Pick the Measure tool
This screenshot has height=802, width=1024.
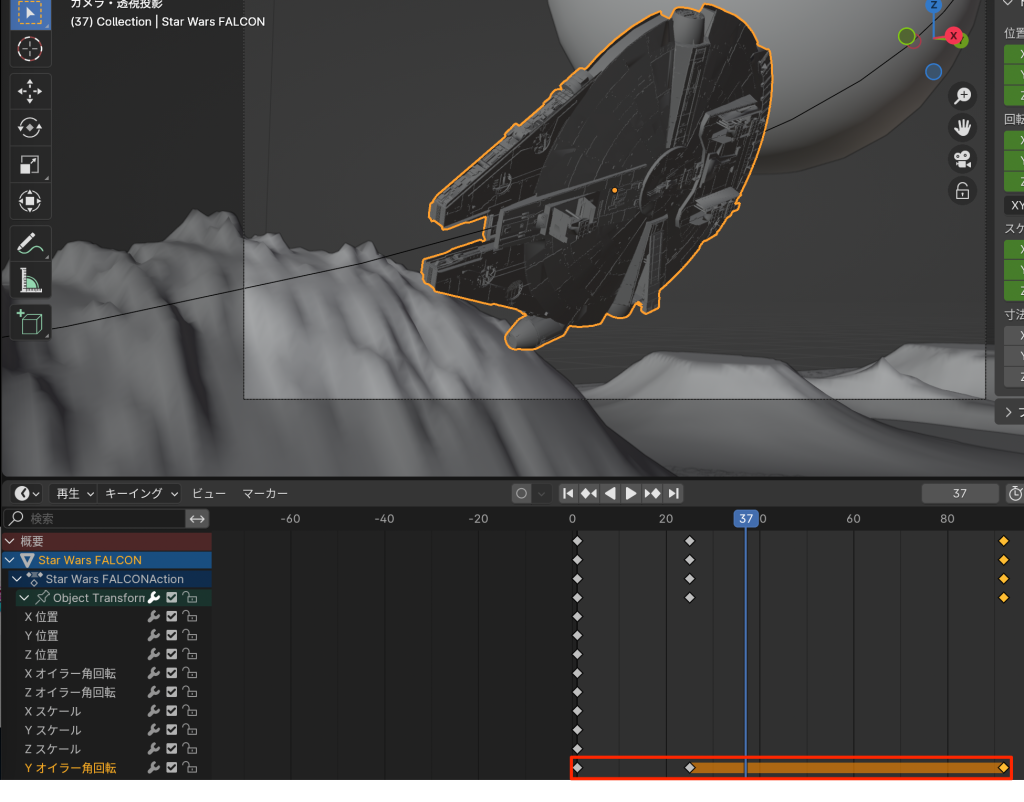[x=30, y=281]
